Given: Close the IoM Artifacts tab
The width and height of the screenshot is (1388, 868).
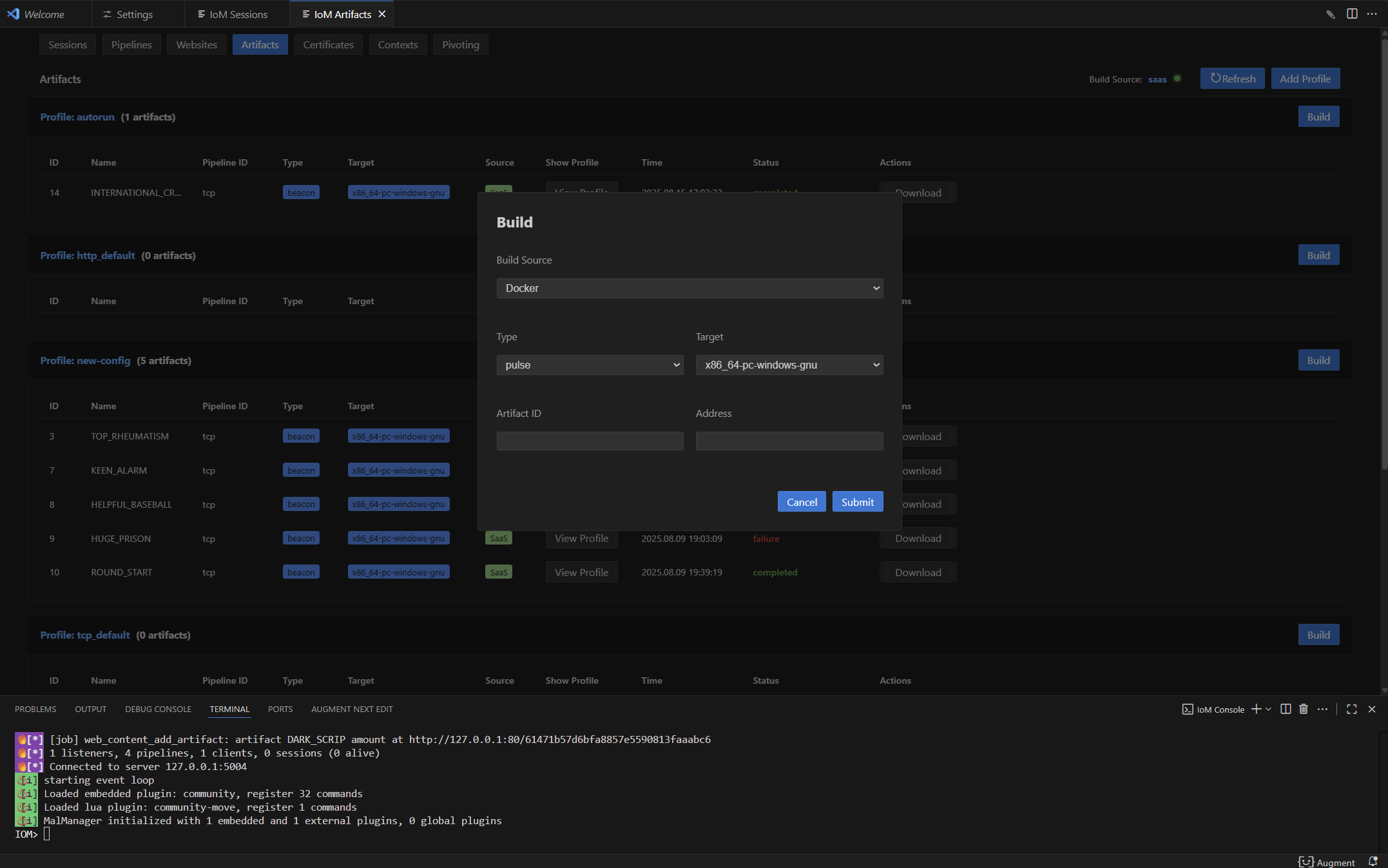Looking at the screenshot, I should 382,14.
